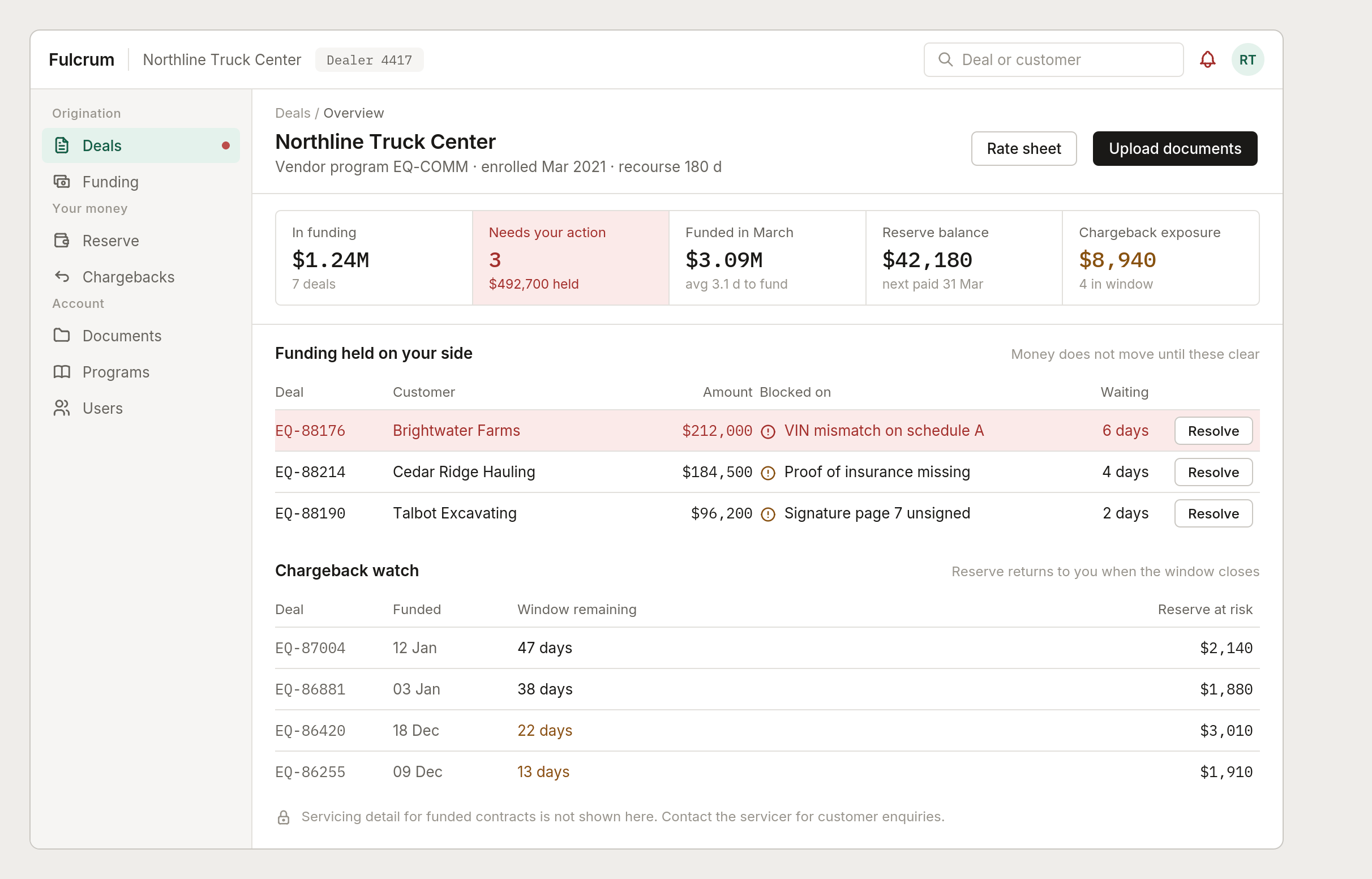
Task: Click warning icon beside VIN mismatch
Action: (768, 431)
